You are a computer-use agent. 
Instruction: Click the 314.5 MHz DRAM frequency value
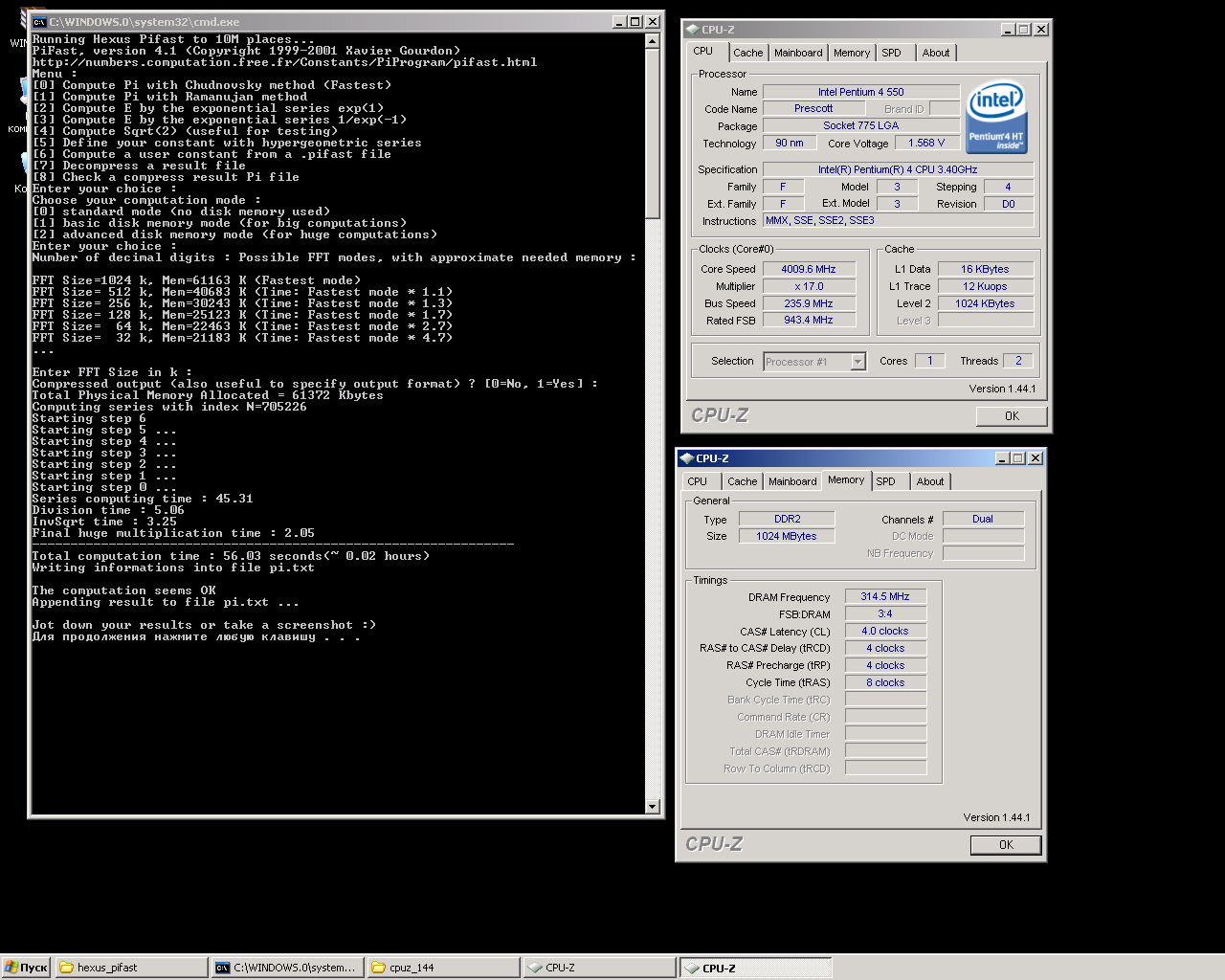(885, 597)
